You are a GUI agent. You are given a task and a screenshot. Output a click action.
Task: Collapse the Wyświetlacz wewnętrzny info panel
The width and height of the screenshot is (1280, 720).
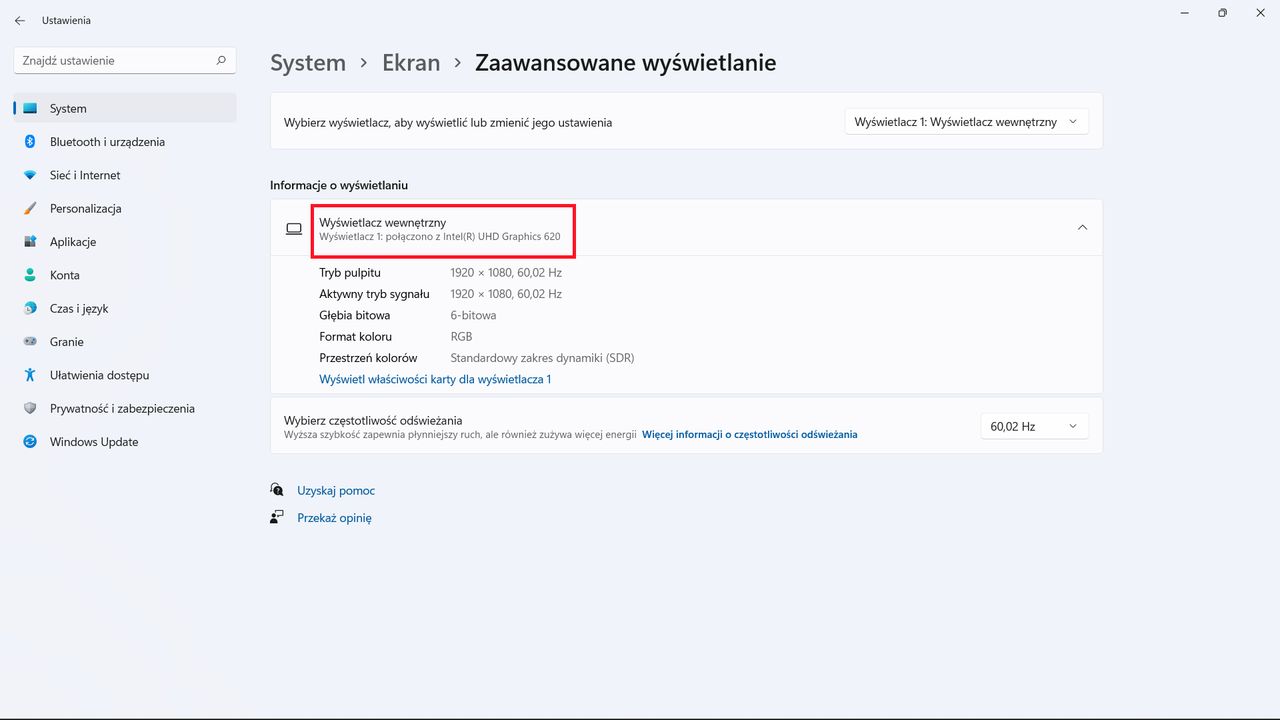[1082, 227]
